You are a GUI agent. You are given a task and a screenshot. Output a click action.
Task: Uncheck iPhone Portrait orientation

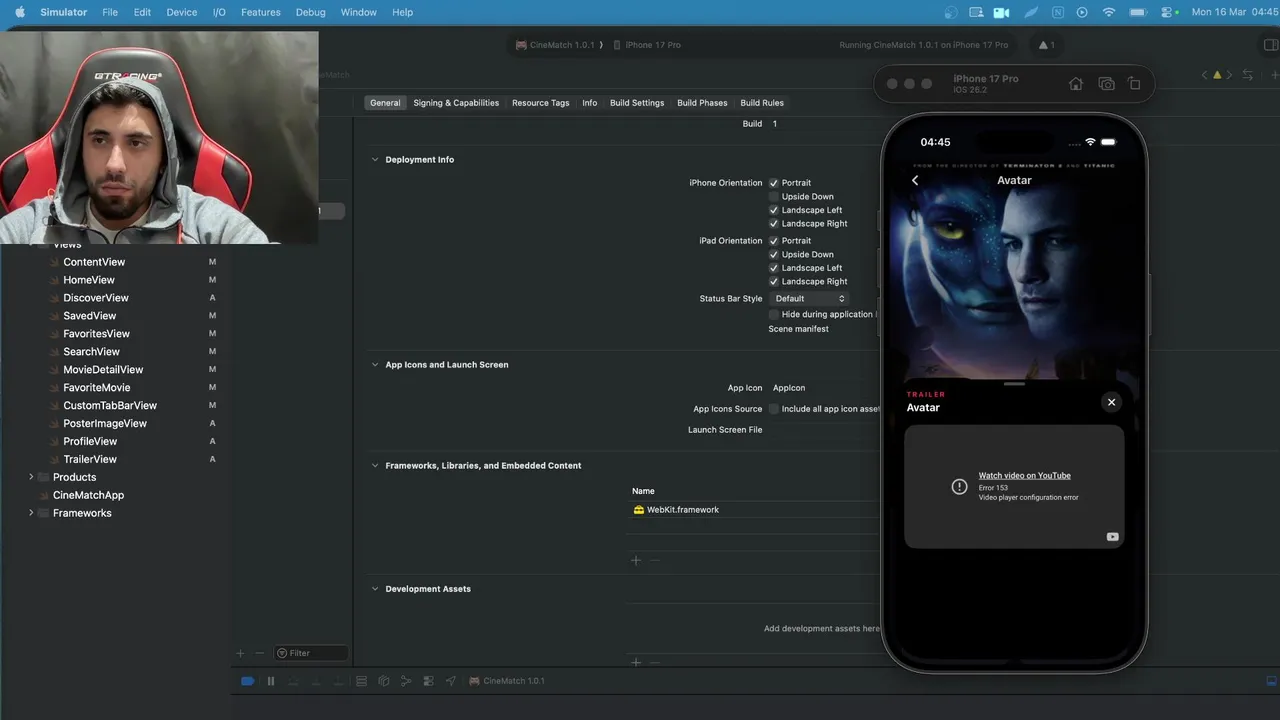coord(774,183)
